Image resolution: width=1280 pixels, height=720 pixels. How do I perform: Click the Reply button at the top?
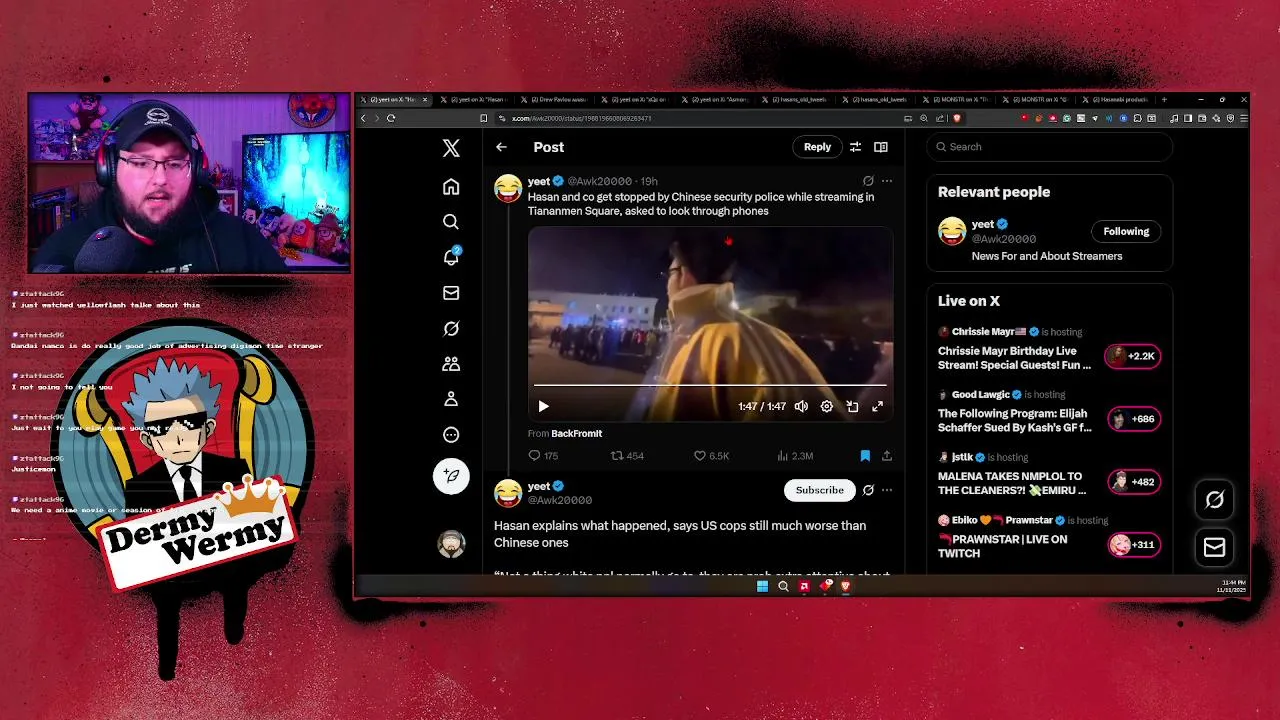coord(817,147)
